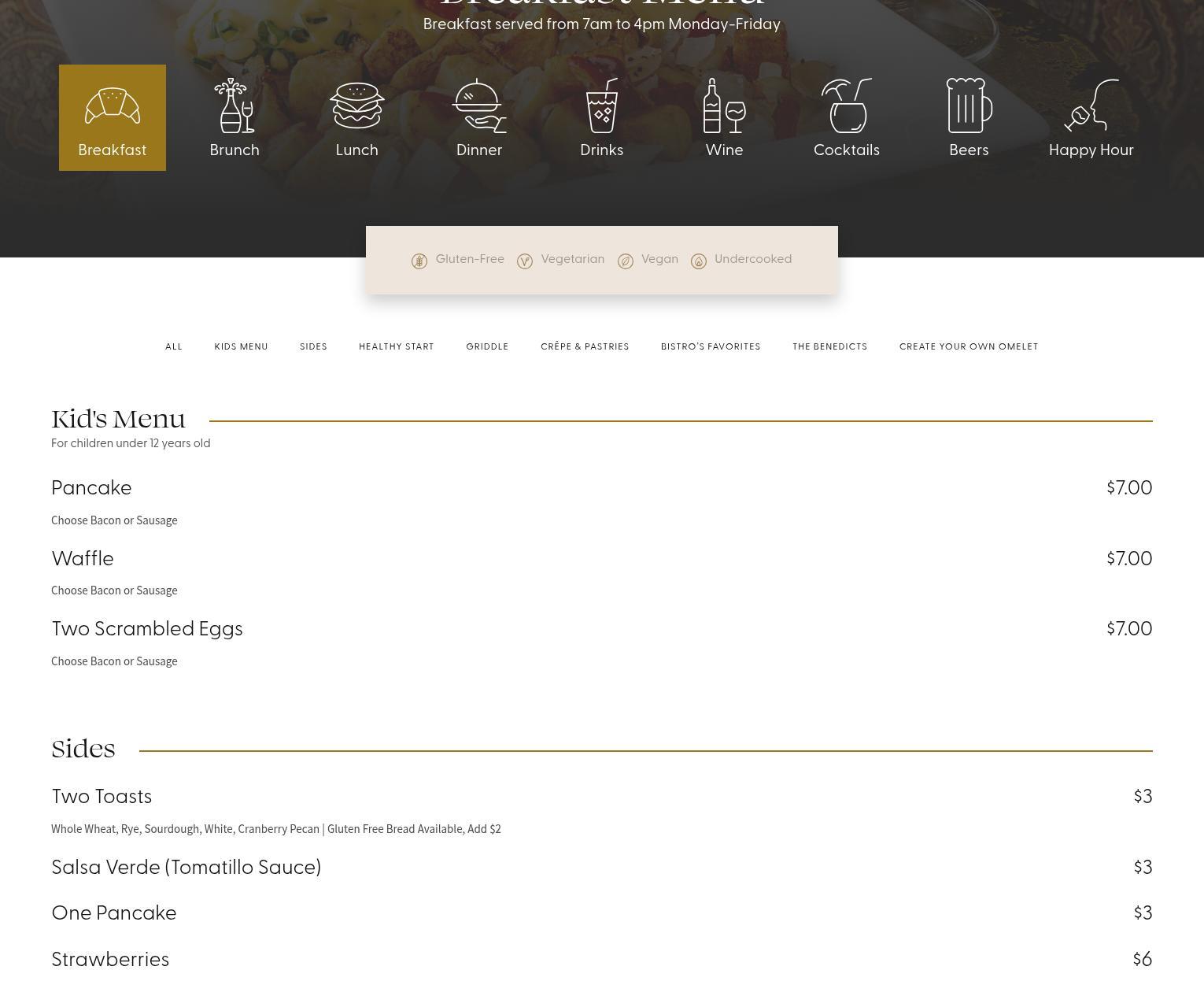Select the Two Scrambled Eggs item
The height and width of the screenshot is (981, 1204).
pos(147,629)
